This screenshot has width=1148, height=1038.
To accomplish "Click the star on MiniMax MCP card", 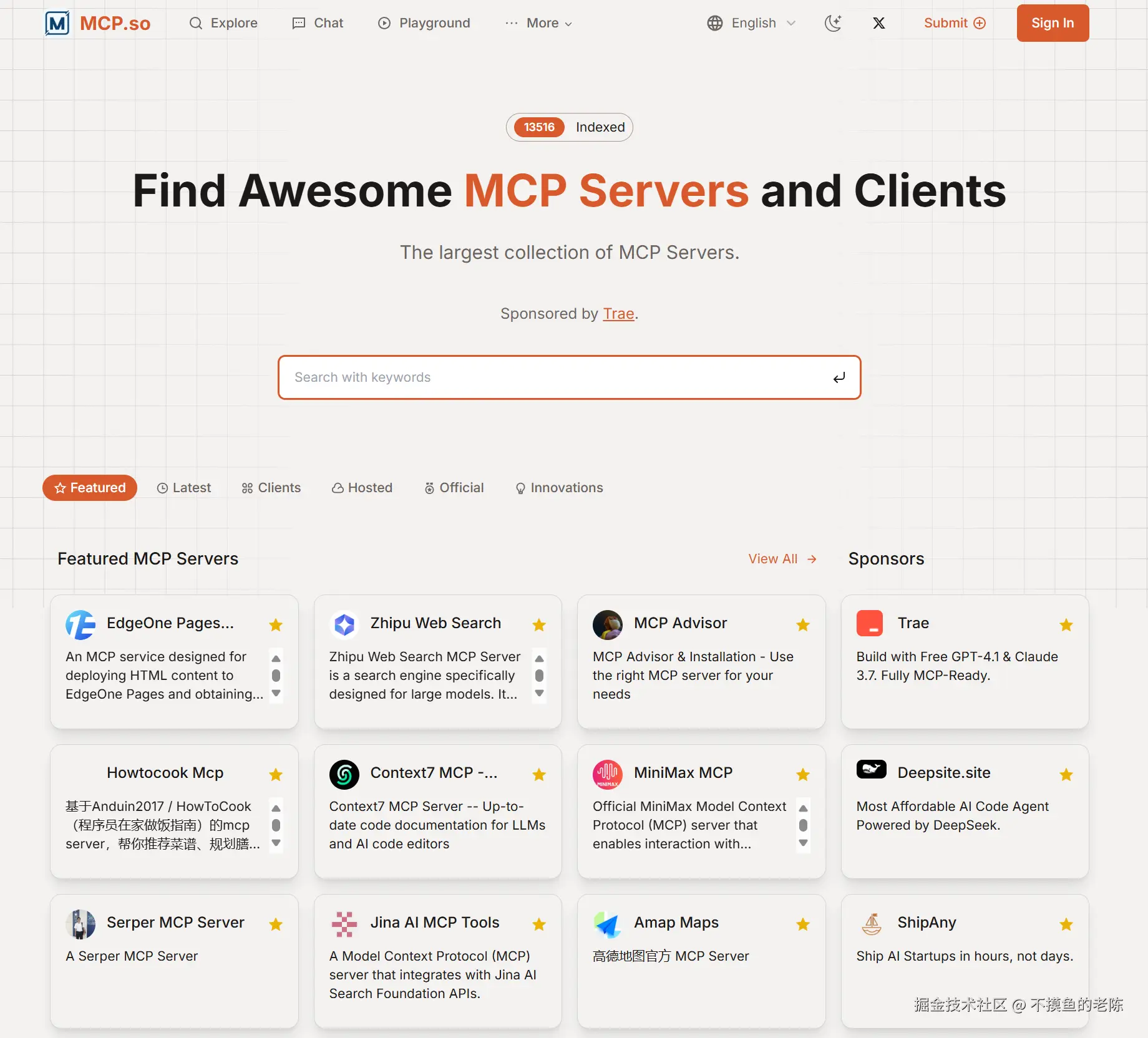I will click(x=803, y=774).
